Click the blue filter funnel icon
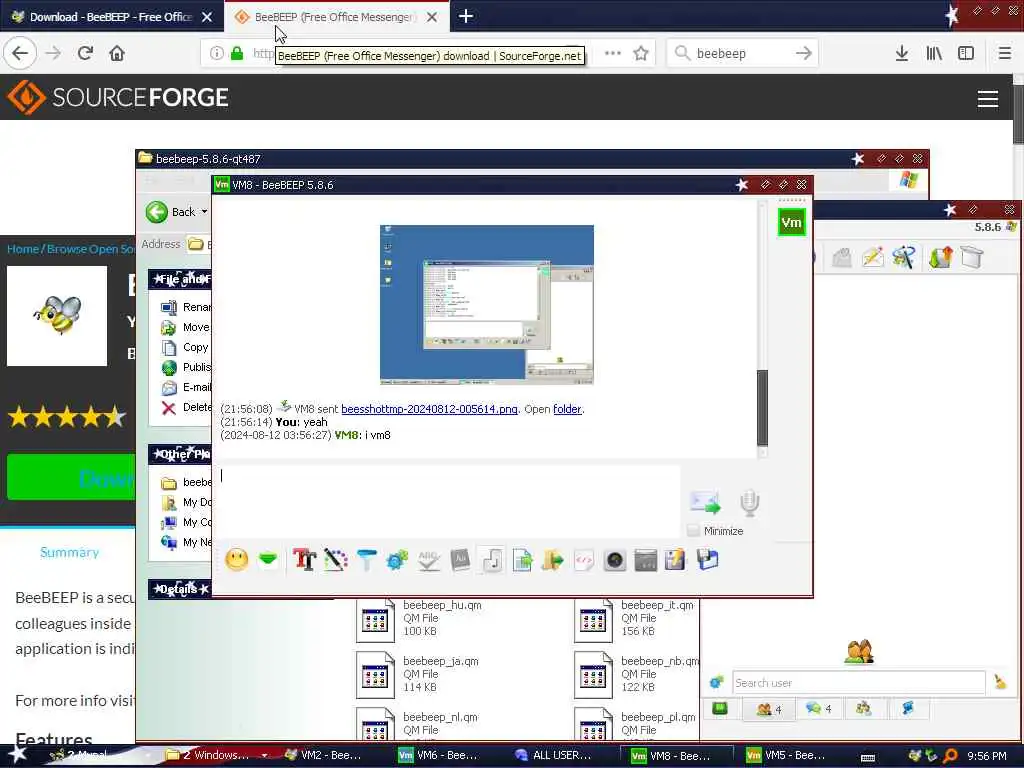 [x=366, y=560]
